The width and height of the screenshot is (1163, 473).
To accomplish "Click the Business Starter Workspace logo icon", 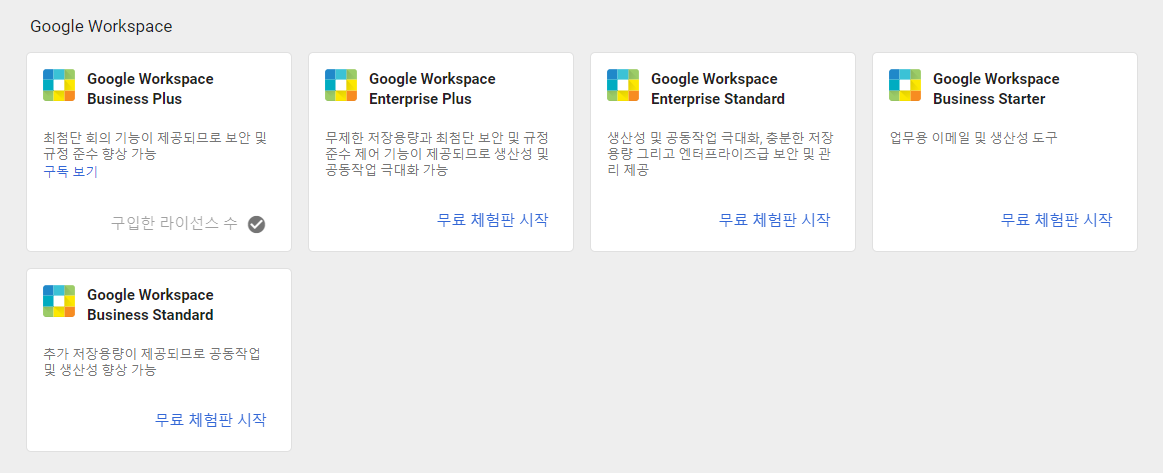I will (905, 85).
